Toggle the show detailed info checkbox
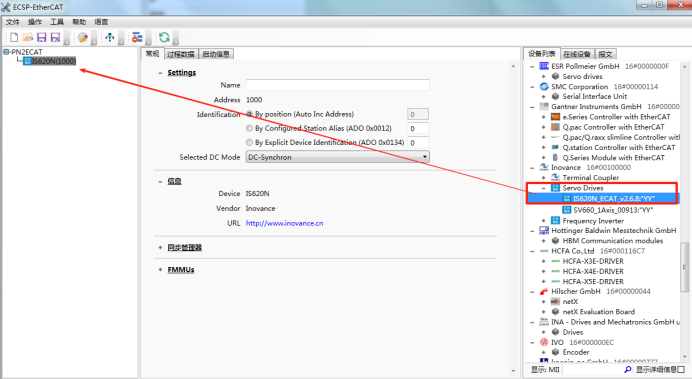 [x=681, y=369]
